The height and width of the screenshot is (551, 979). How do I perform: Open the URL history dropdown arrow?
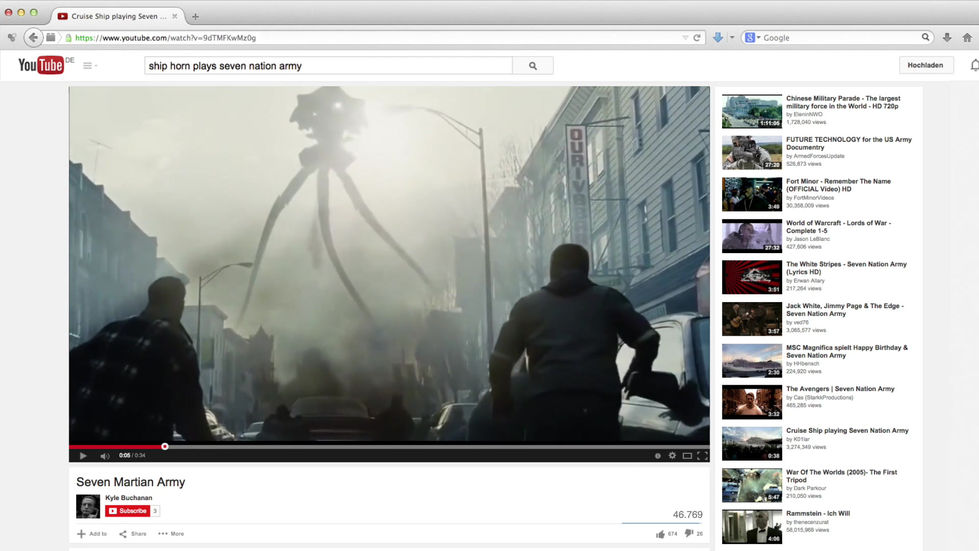[685, 37]
